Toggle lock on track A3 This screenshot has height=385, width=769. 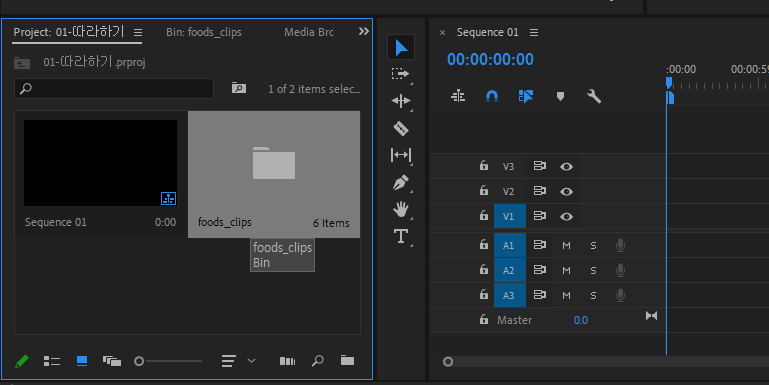(x=484, y=295)
